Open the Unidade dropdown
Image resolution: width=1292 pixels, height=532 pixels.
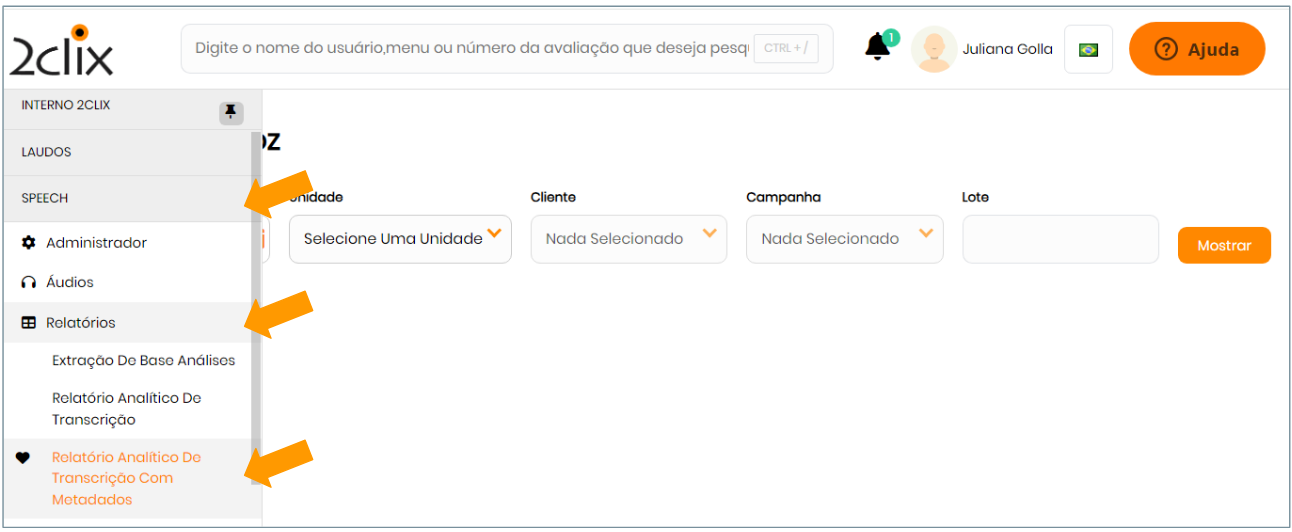400,239
